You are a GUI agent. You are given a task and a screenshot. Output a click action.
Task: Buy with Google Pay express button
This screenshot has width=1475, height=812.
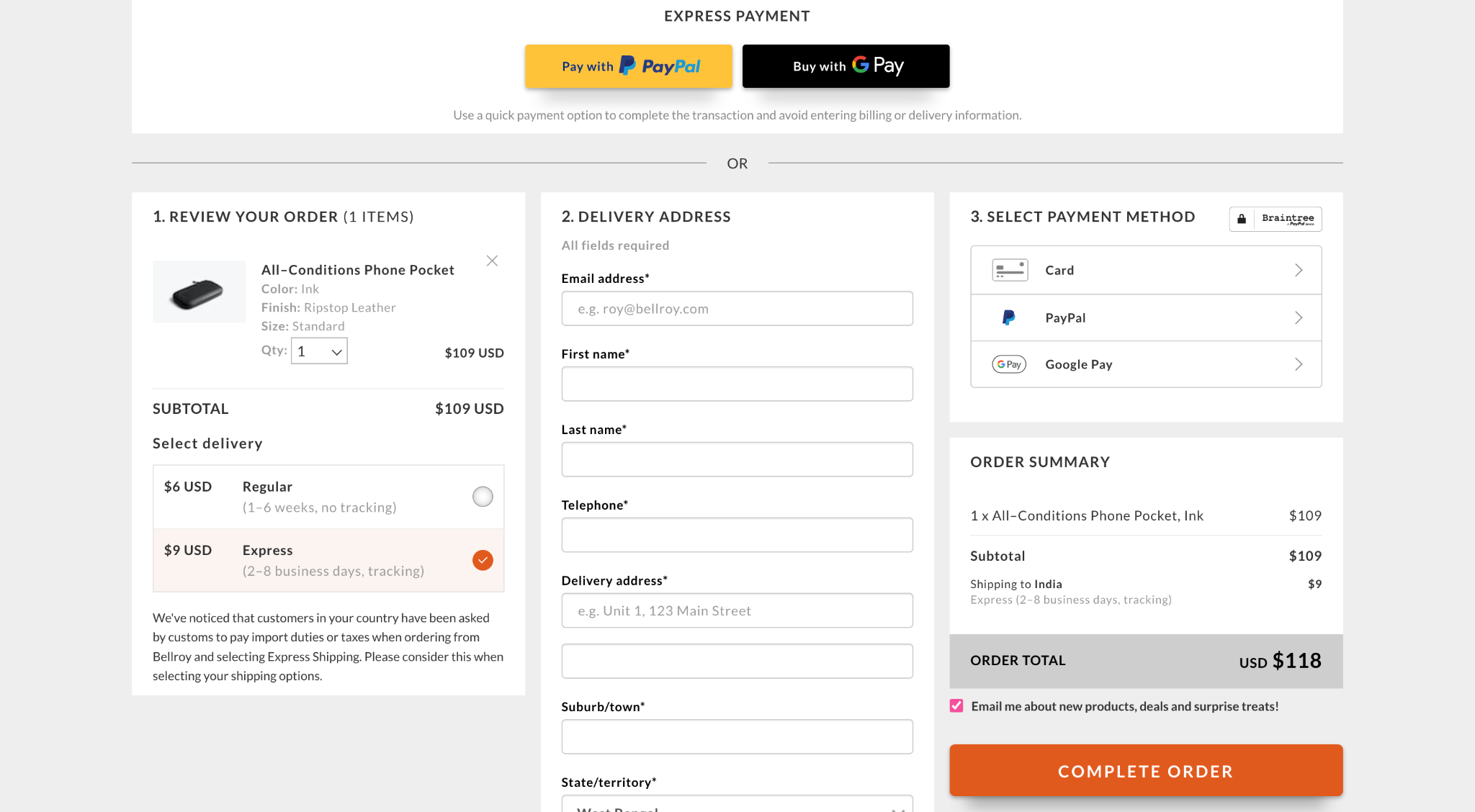pos(846,66)
